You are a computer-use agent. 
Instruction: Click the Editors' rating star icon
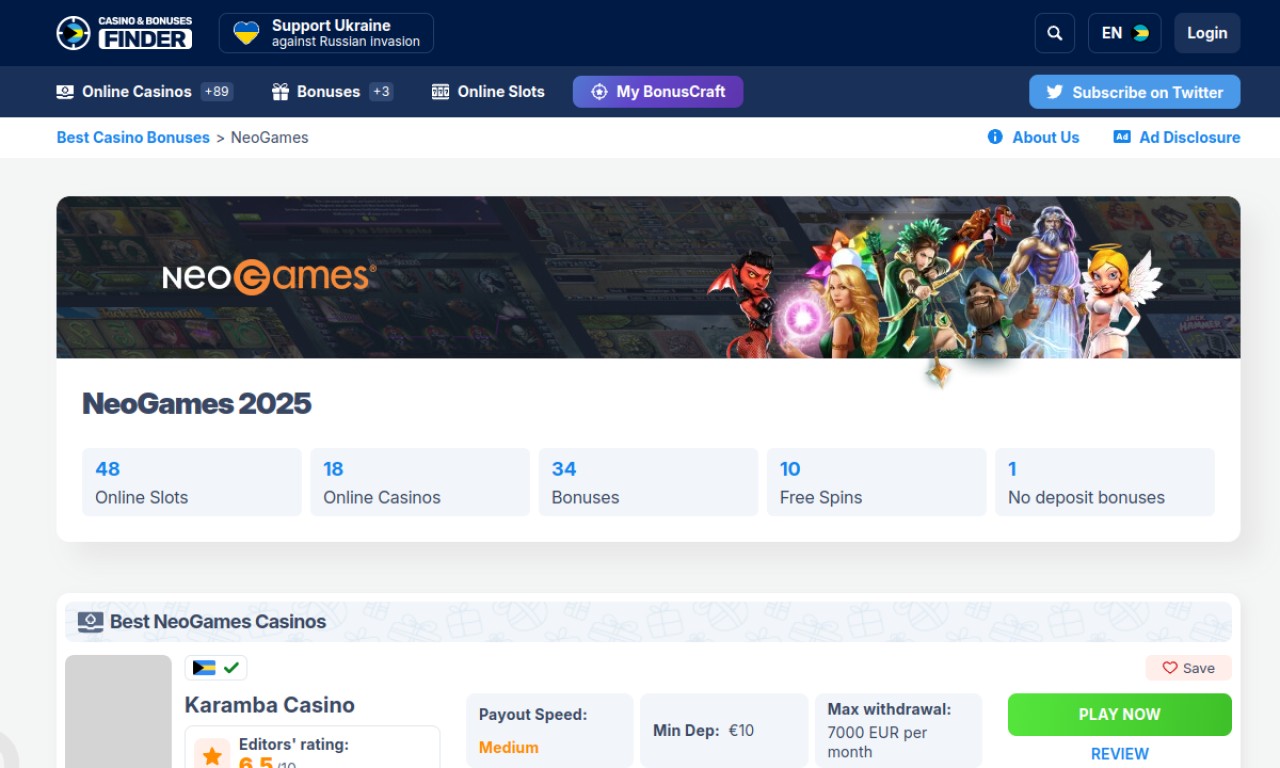pos(212,755)
